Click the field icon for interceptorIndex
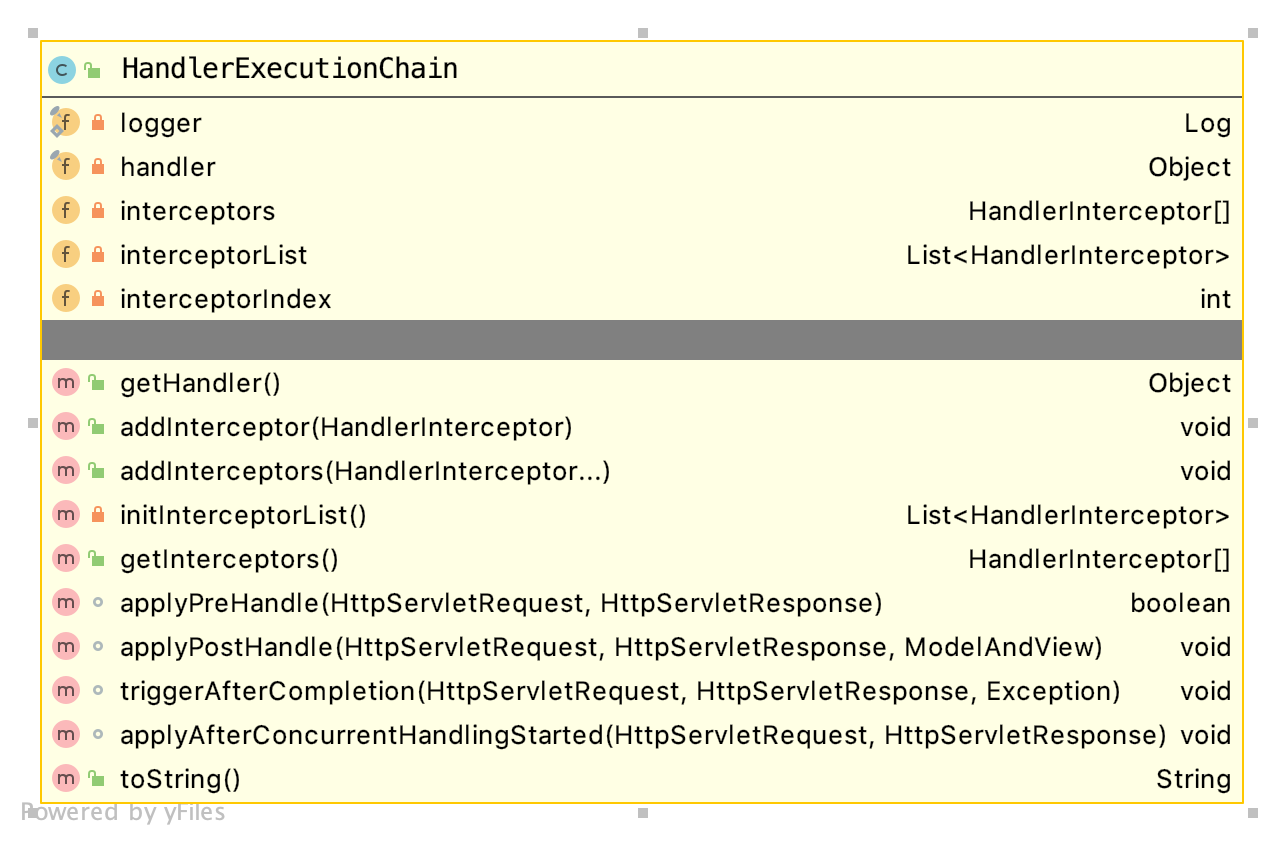The width and height of the screenshot is (1284, 844). [x=65, y=299]
